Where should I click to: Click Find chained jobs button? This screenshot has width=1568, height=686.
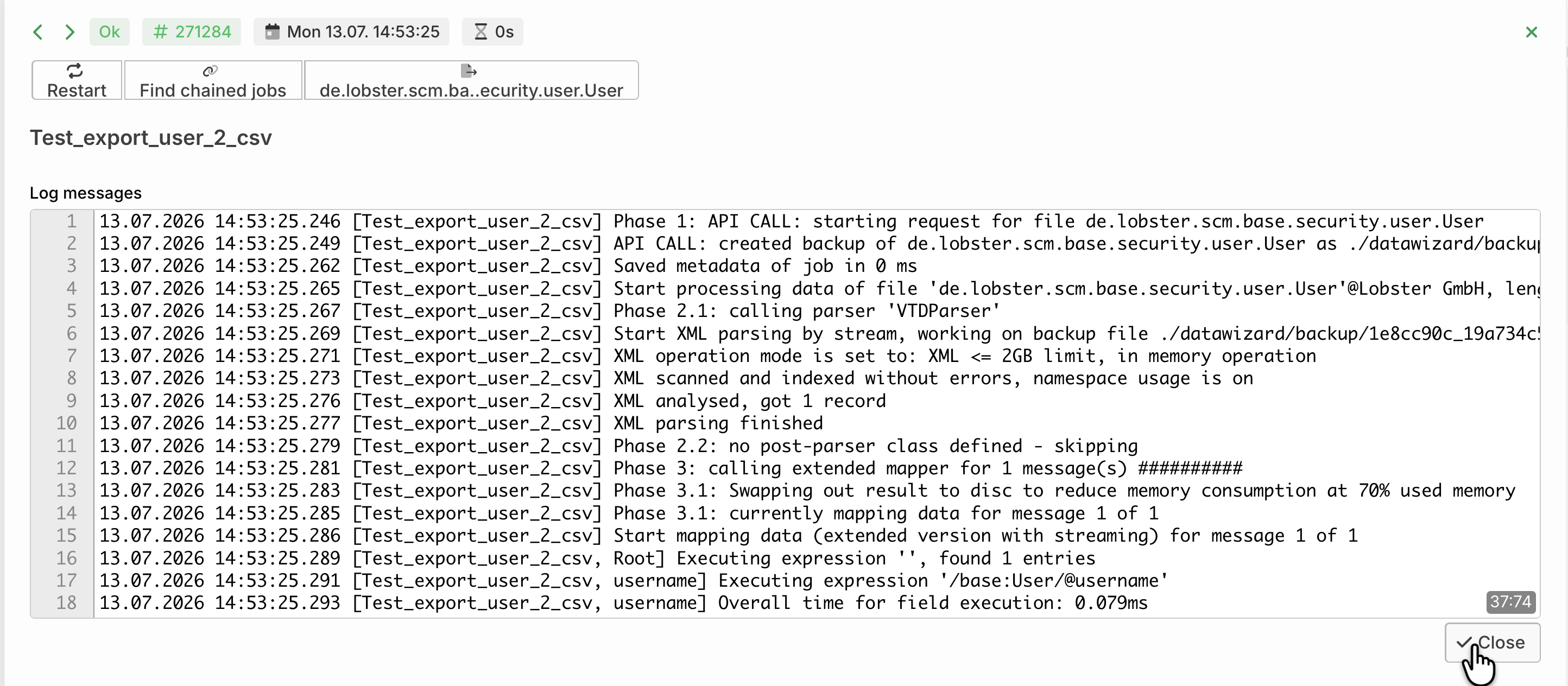[213, 80]
